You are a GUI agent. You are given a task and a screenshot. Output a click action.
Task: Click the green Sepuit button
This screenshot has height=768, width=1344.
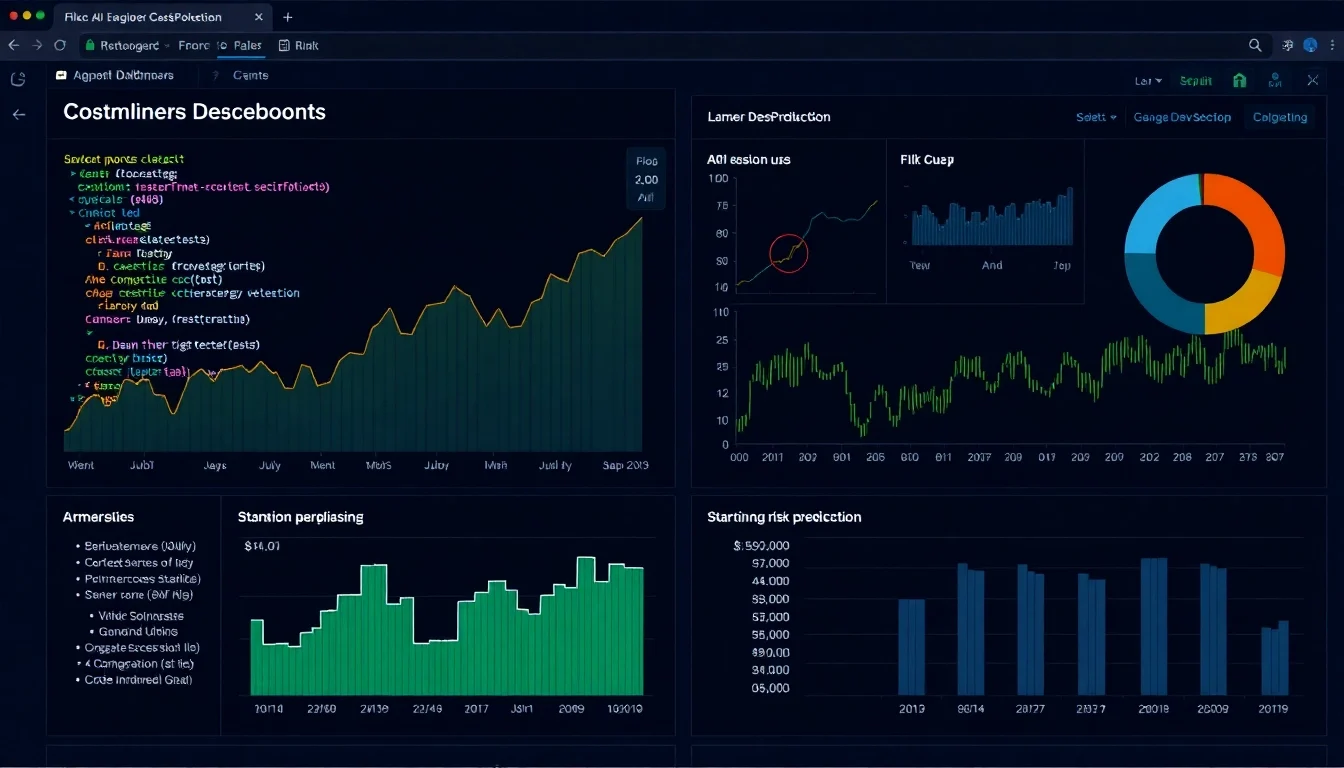tap(1196, 81)
